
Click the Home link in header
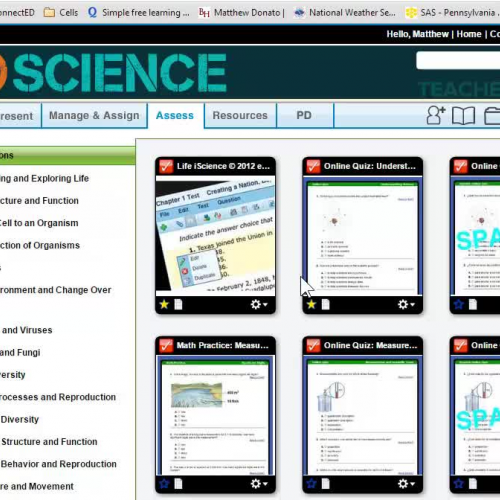469,34
